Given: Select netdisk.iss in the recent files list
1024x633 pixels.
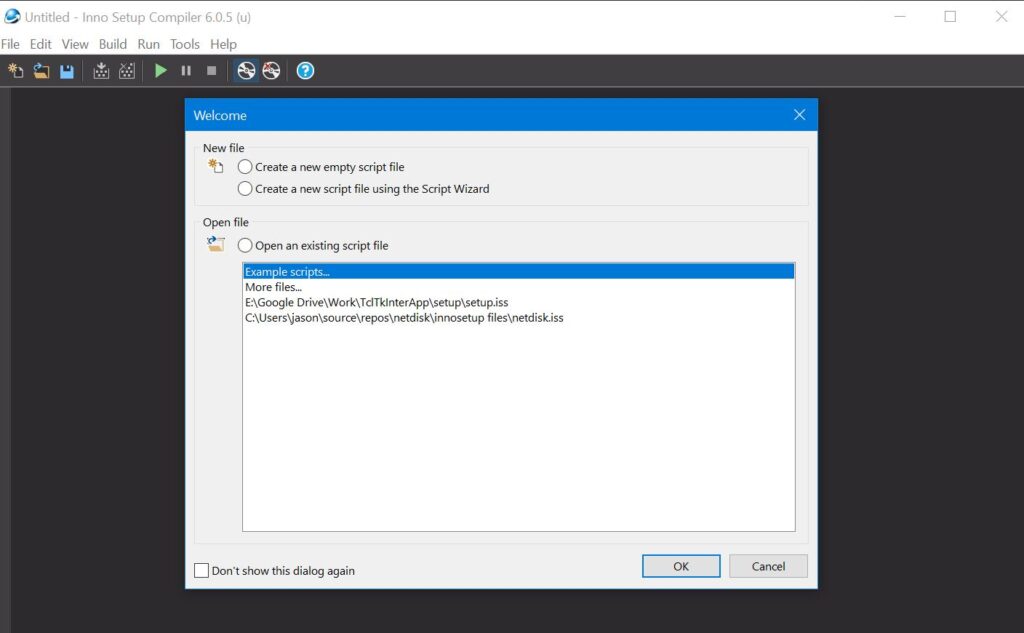Looking at the screenshot, I should click(x=404, y=318).
